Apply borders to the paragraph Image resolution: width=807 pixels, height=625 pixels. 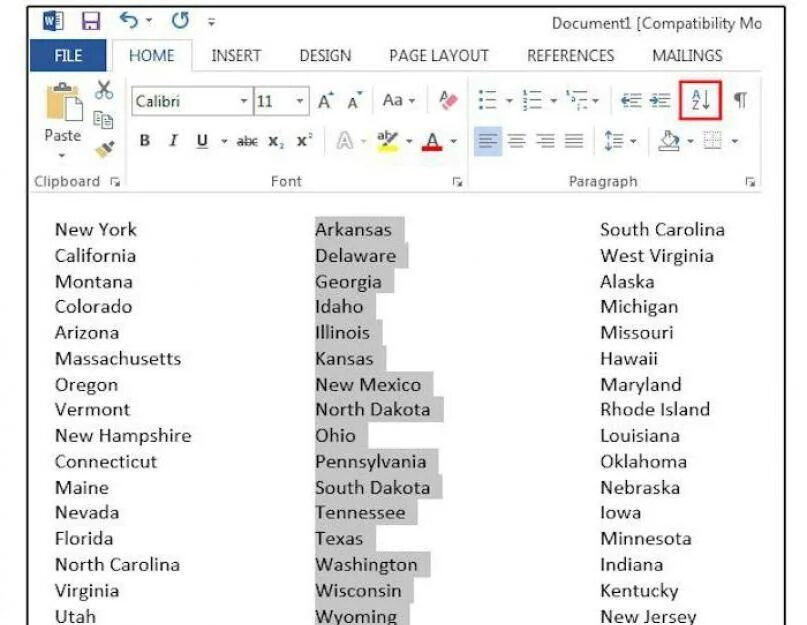tap(713, 141)
